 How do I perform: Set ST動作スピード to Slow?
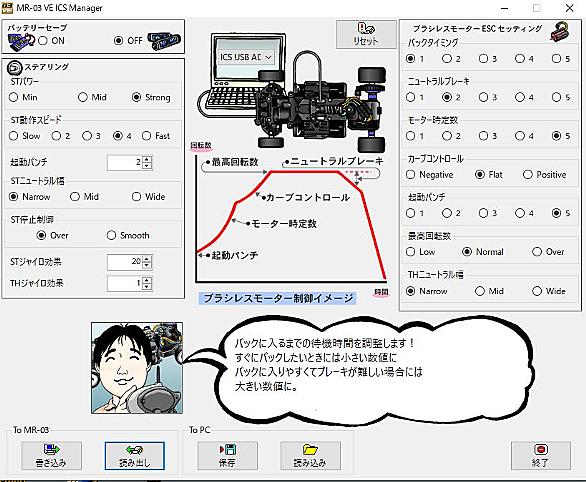(x=24, y=136)
